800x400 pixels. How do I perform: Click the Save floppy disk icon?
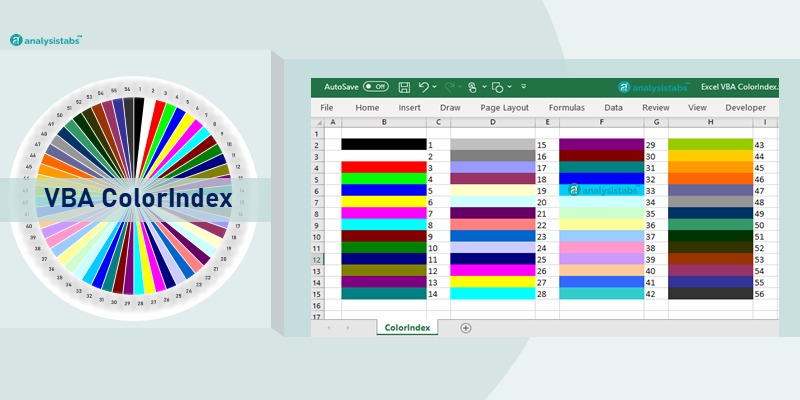click(x=404, y=87)
